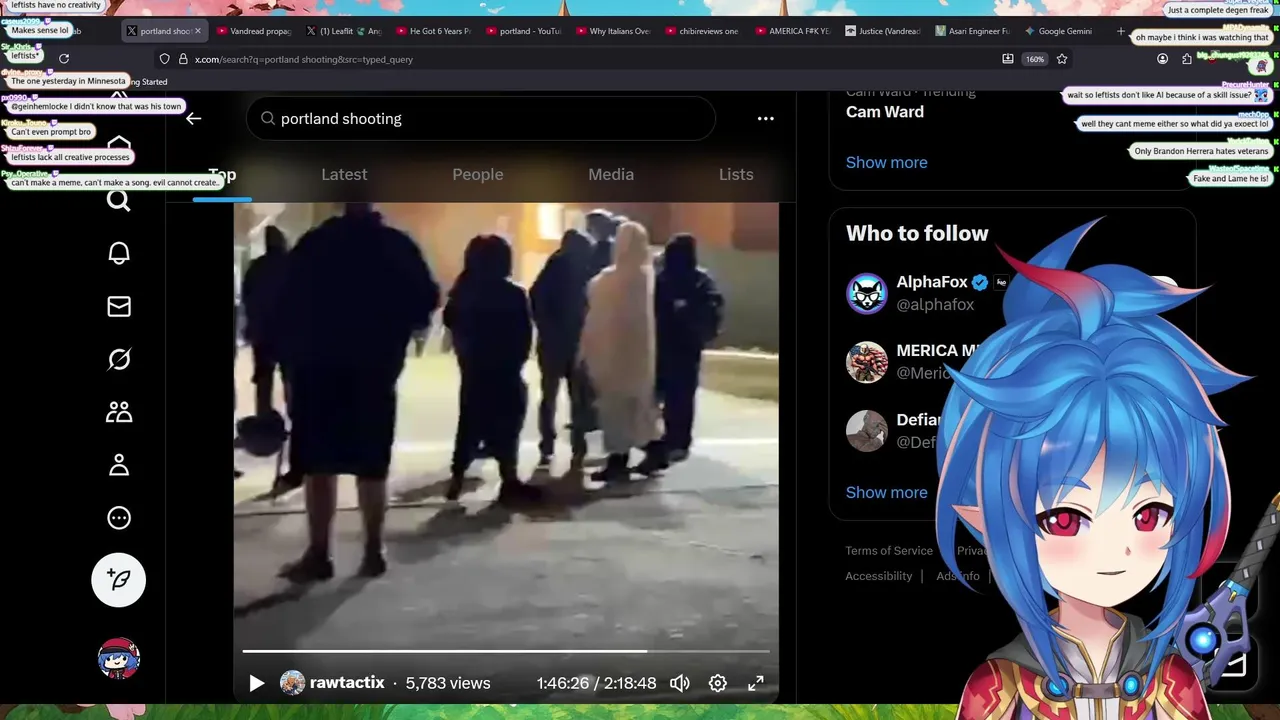
Task: Open browser extensions puzzle icon
Action: [1187, 59]
